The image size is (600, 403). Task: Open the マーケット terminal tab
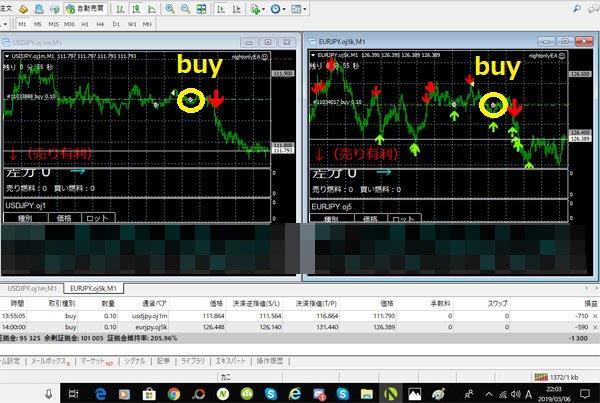[96, 361]
